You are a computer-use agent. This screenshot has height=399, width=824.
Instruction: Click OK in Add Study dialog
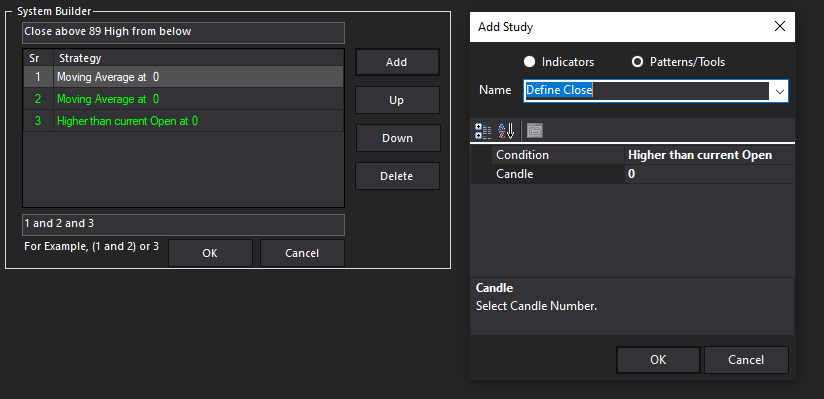click(x=658, y=360)
